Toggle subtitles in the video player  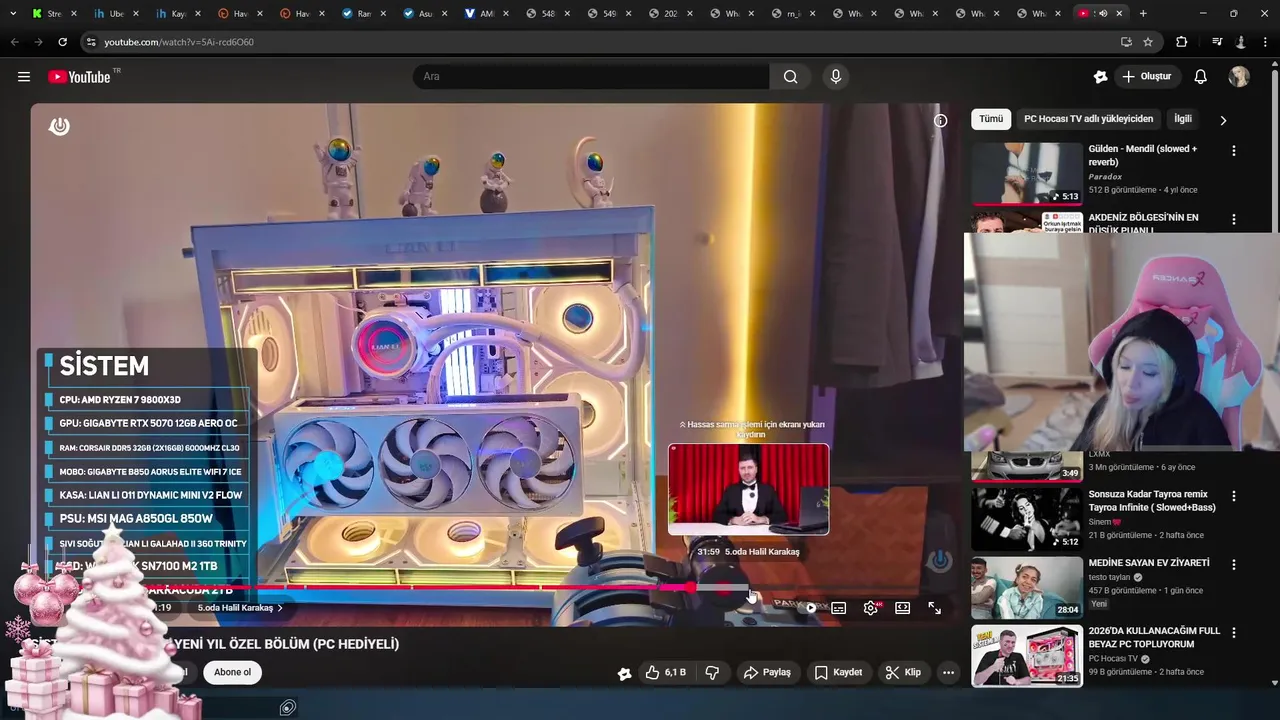tap(839, 608)
